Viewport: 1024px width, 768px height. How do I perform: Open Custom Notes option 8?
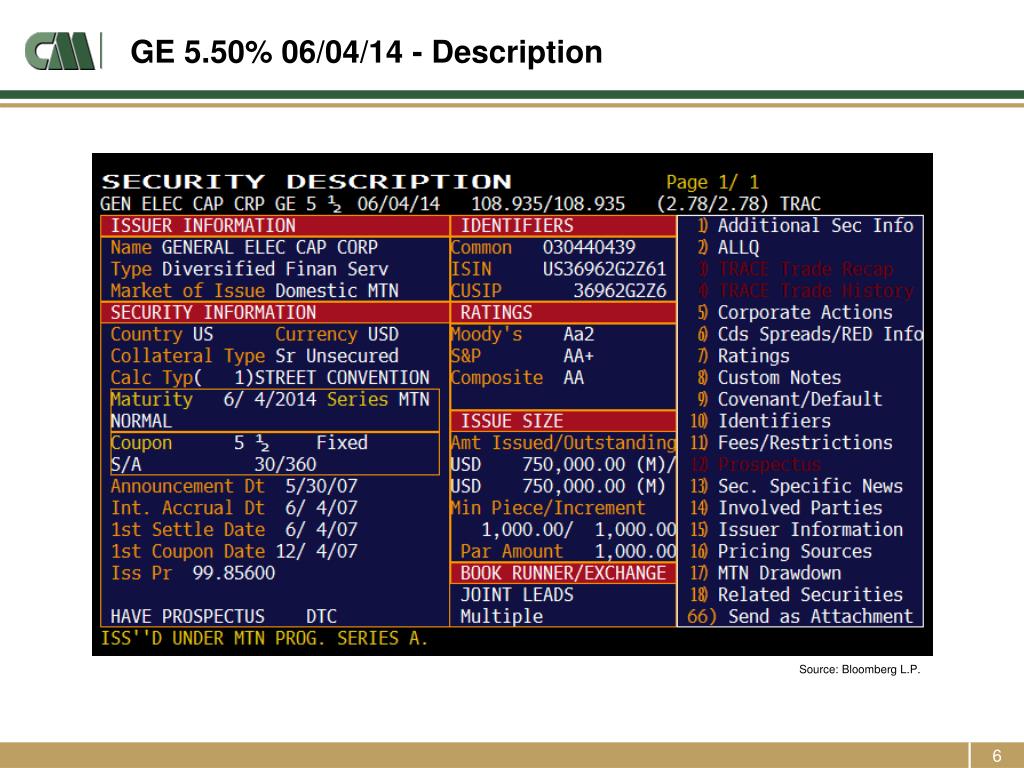769,377
